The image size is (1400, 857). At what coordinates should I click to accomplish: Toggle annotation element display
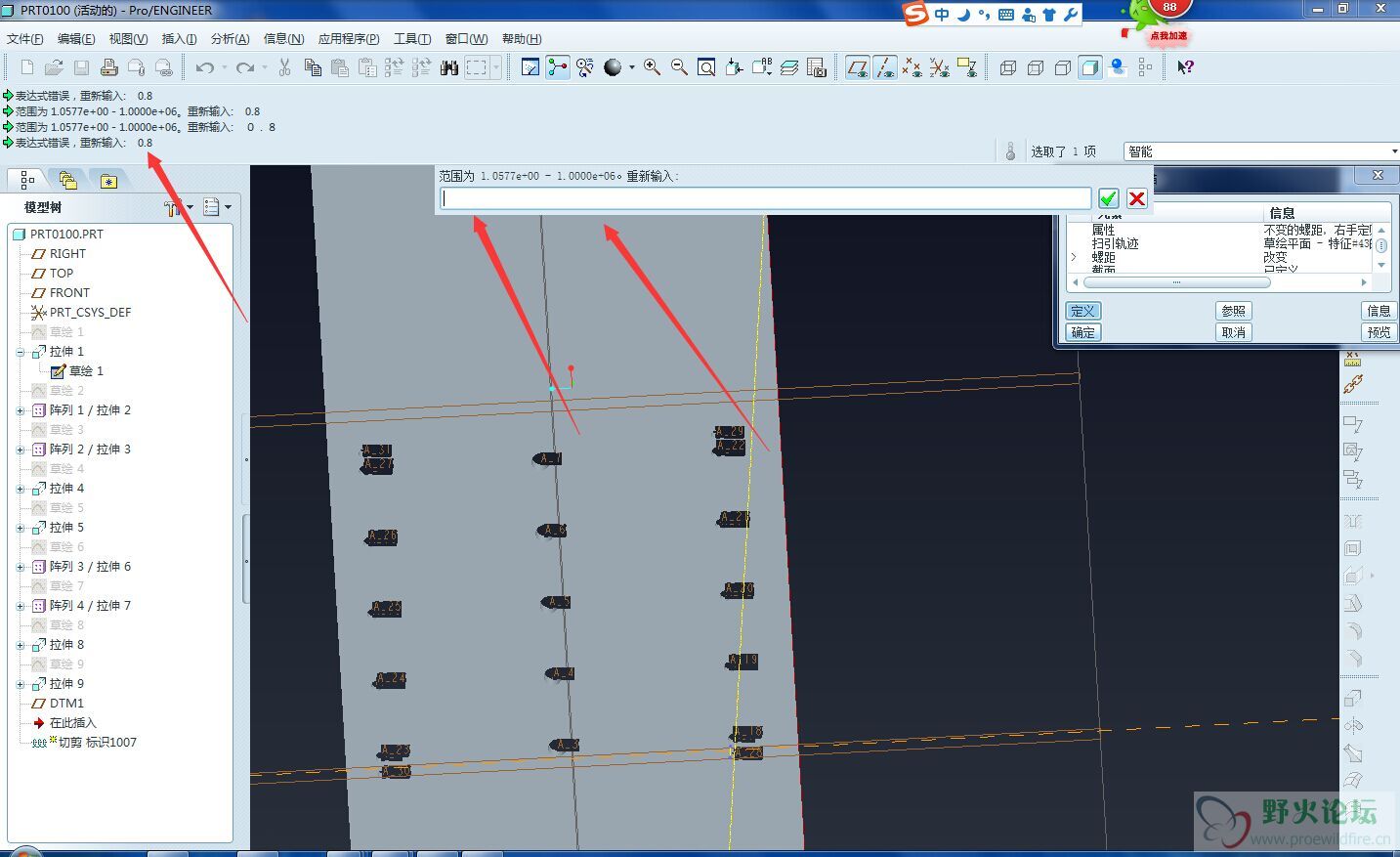click(x=967, y=67)
